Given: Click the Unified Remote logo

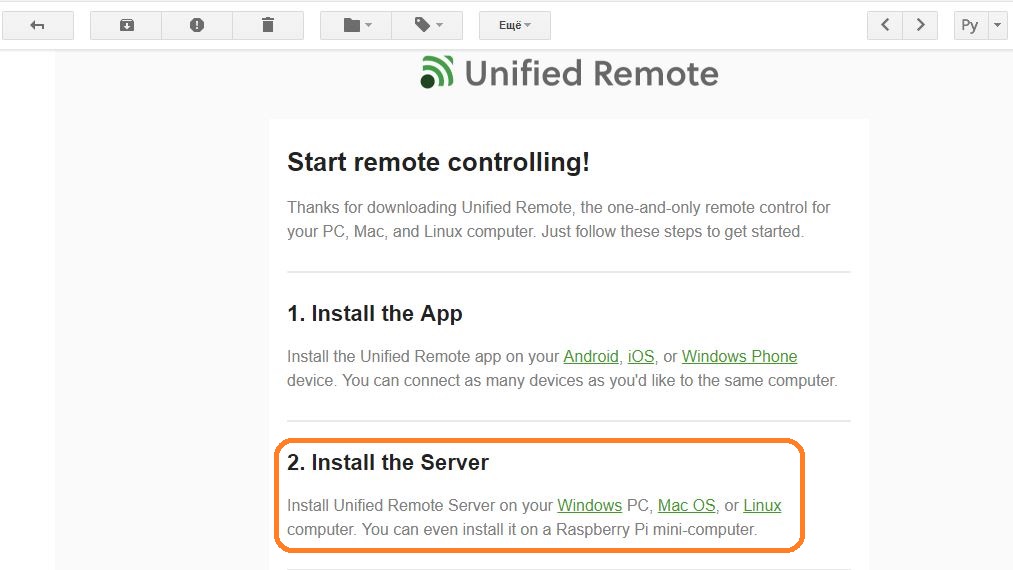Looking at the screenshot, I should pyautogui.click(x=569, y=72).
